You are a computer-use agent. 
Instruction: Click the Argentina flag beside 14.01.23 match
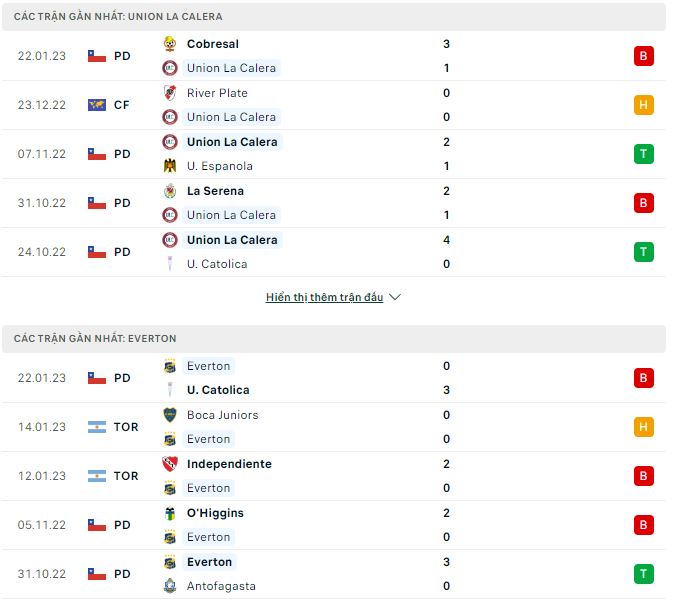click(97, 427)
